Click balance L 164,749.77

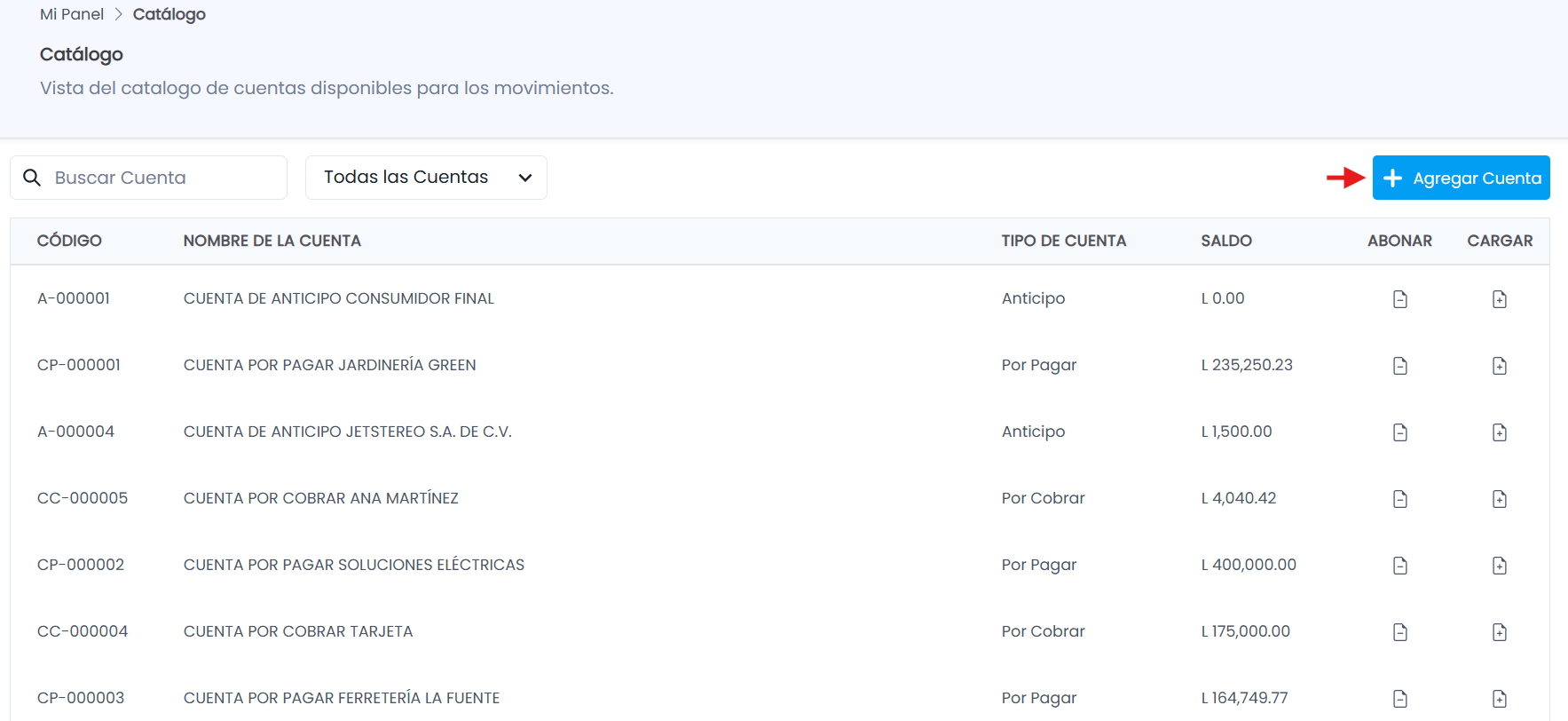click(1245, 698)
